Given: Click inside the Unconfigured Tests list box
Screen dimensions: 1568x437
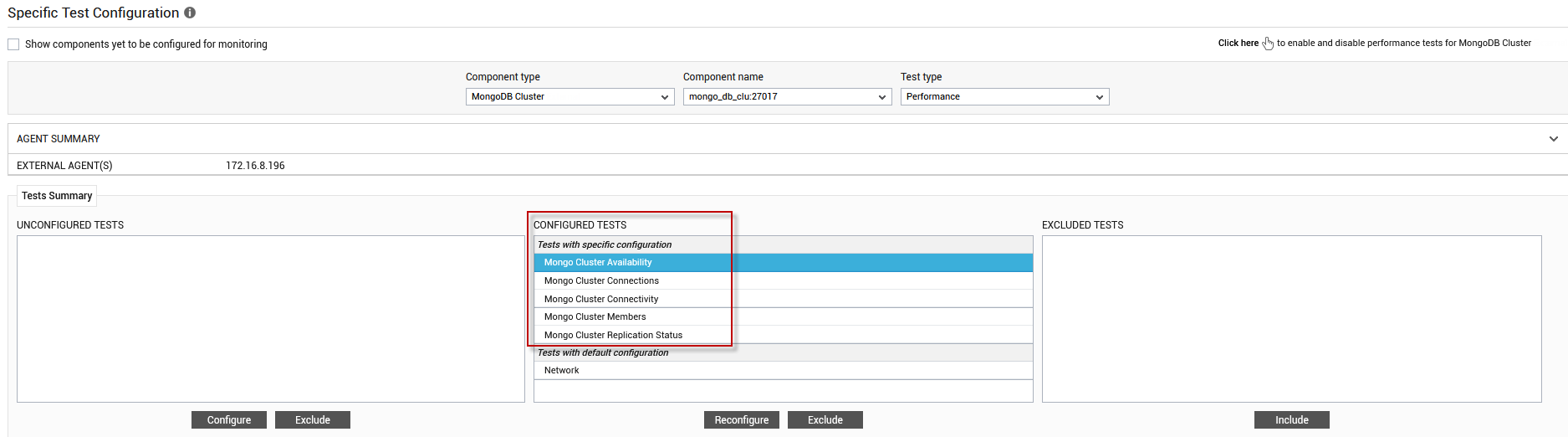Looking at the screenshot, I should [271, 319].
